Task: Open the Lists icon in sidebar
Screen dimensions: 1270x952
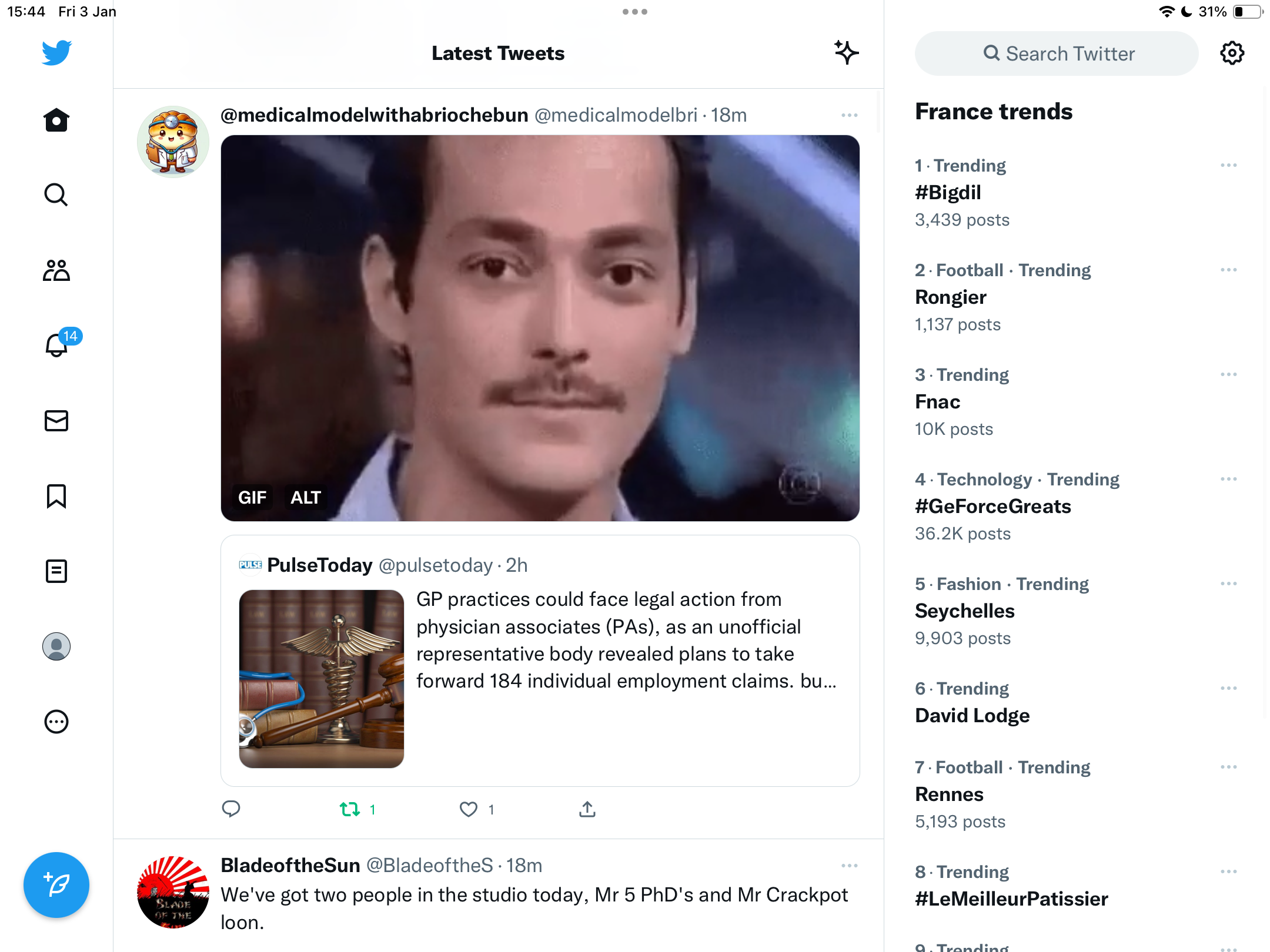Action: click(56, 571)
